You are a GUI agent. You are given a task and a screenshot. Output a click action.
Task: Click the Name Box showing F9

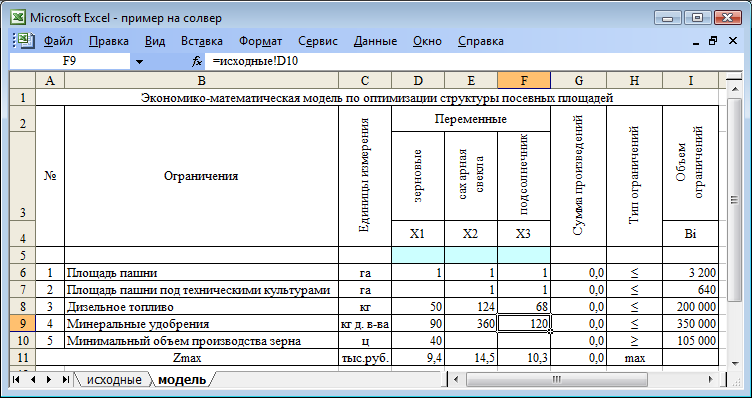pos(70,61)
